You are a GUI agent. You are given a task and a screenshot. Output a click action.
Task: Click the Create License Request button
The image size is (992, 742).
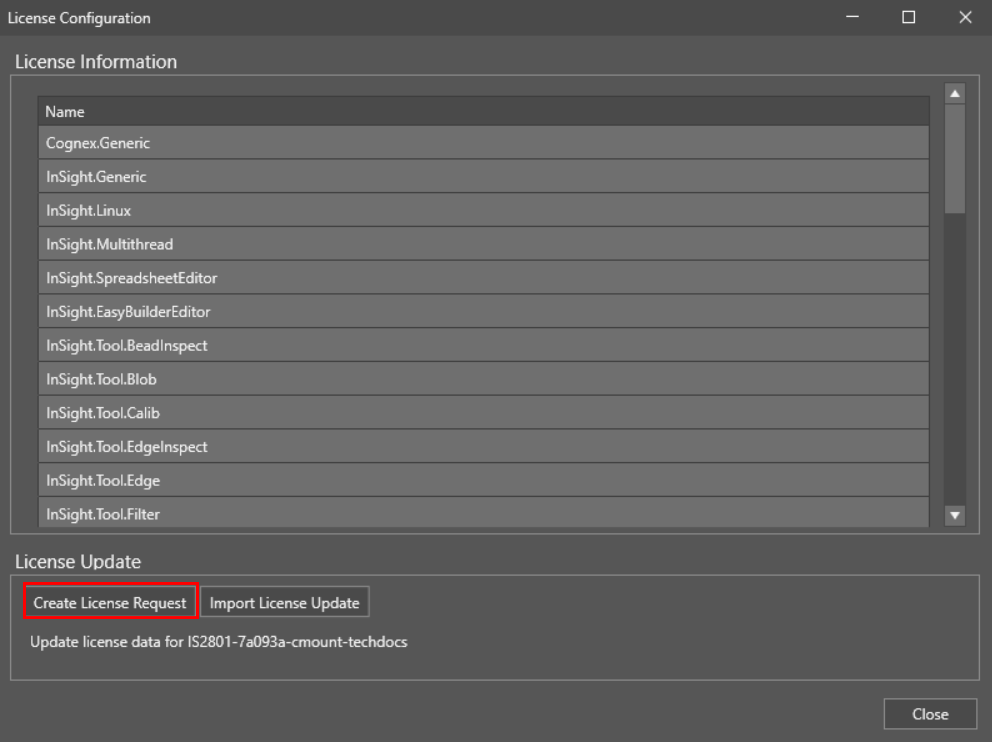110,603
